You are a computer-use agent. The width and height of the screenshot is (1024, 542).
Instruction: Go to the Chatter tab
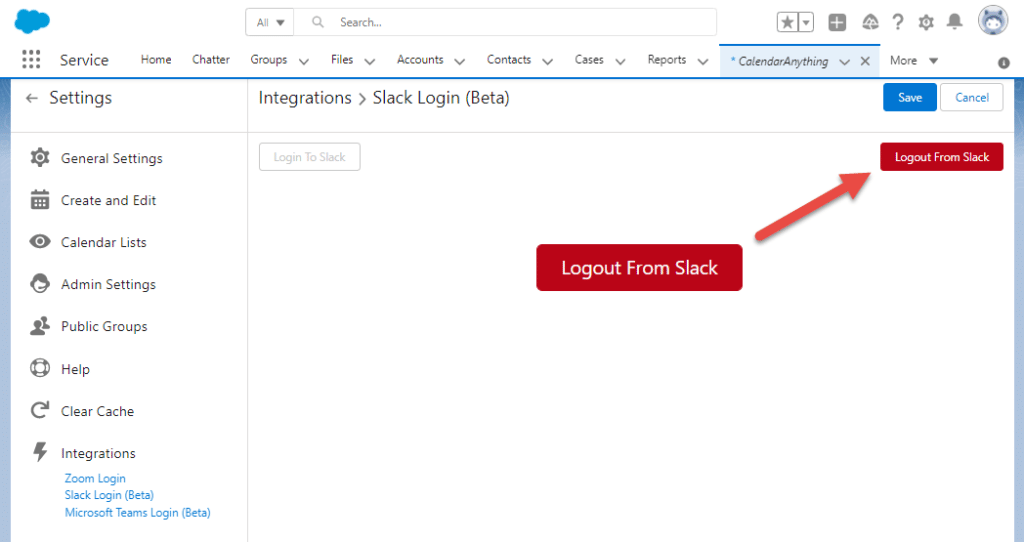click(x=211, y=59)
